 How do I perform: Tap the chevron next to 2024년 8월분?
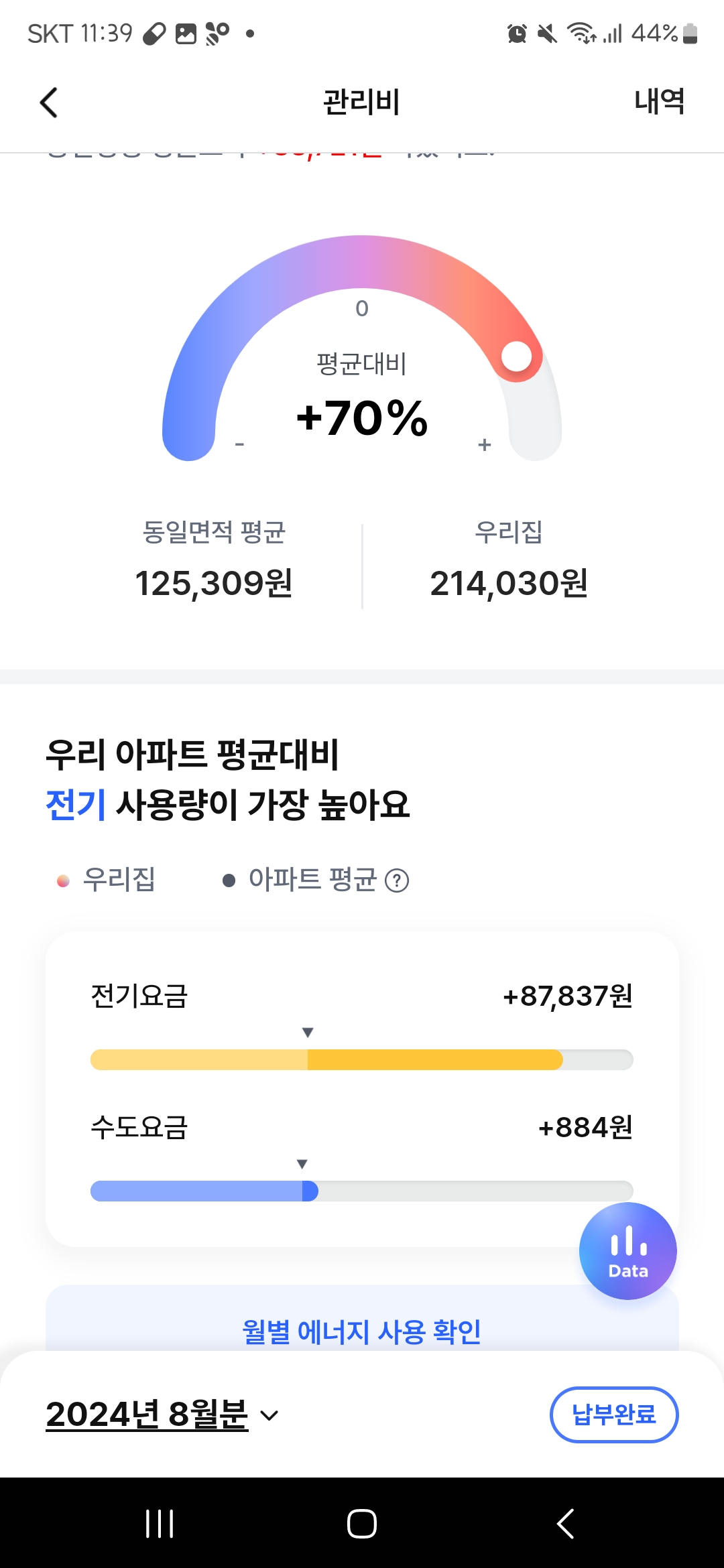269,1416
